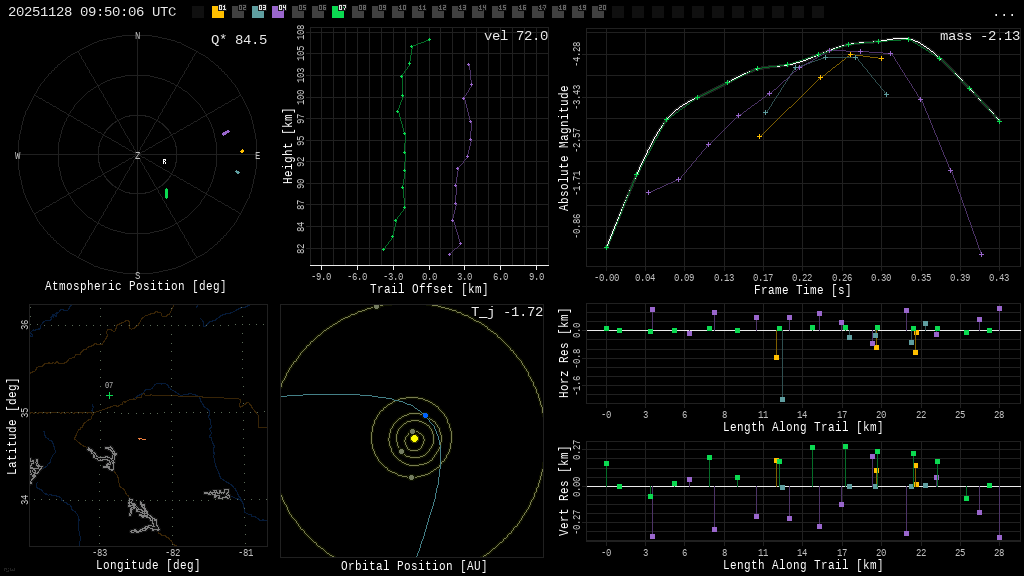Image resolution: width=1024 pixels, height=576 pixels.
Task: Select the inactive station 20 box
Action: click(x=598, y=12)
